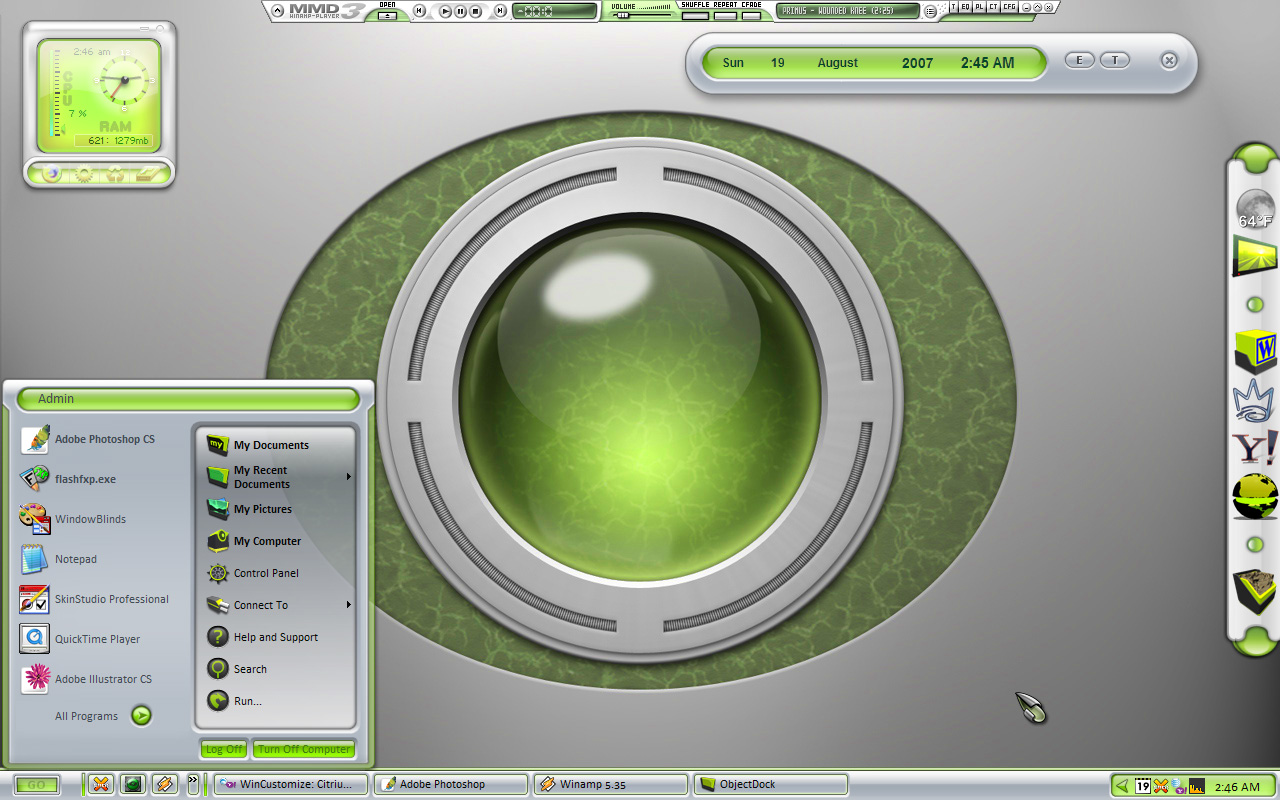Viewport: 1280px width, 800px height.
Task: Launch flashfxp.exe from the Start menu
Action: click(x=70, y=479)
